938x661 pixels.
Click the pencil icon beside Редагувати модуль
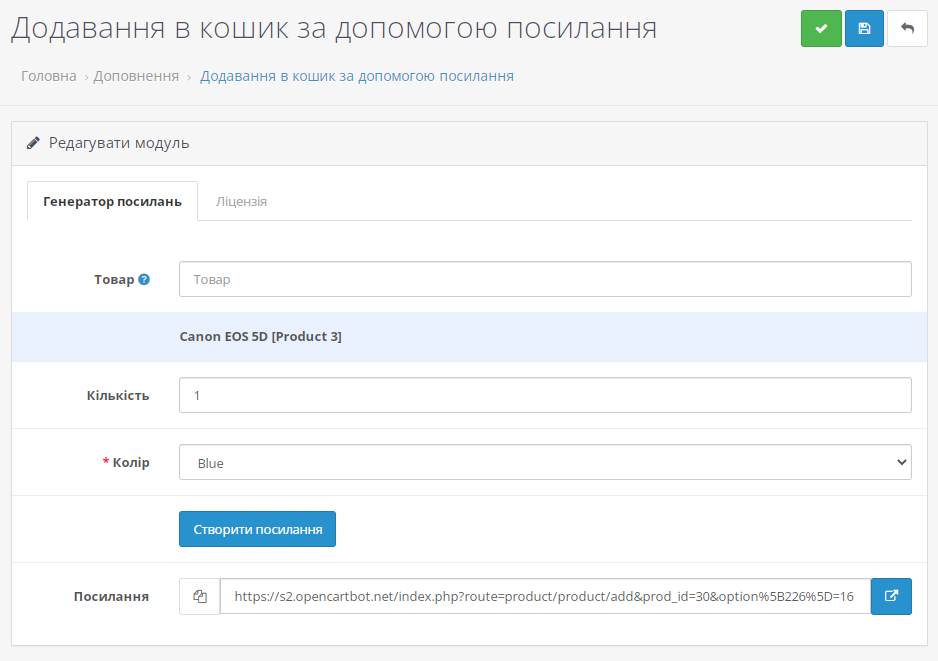pyautogui.click(x=33, y=143)
